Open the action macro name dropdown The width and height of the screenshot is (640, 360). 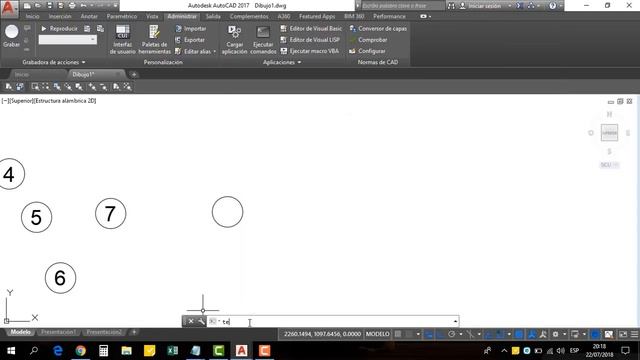(x=93, y=40)
